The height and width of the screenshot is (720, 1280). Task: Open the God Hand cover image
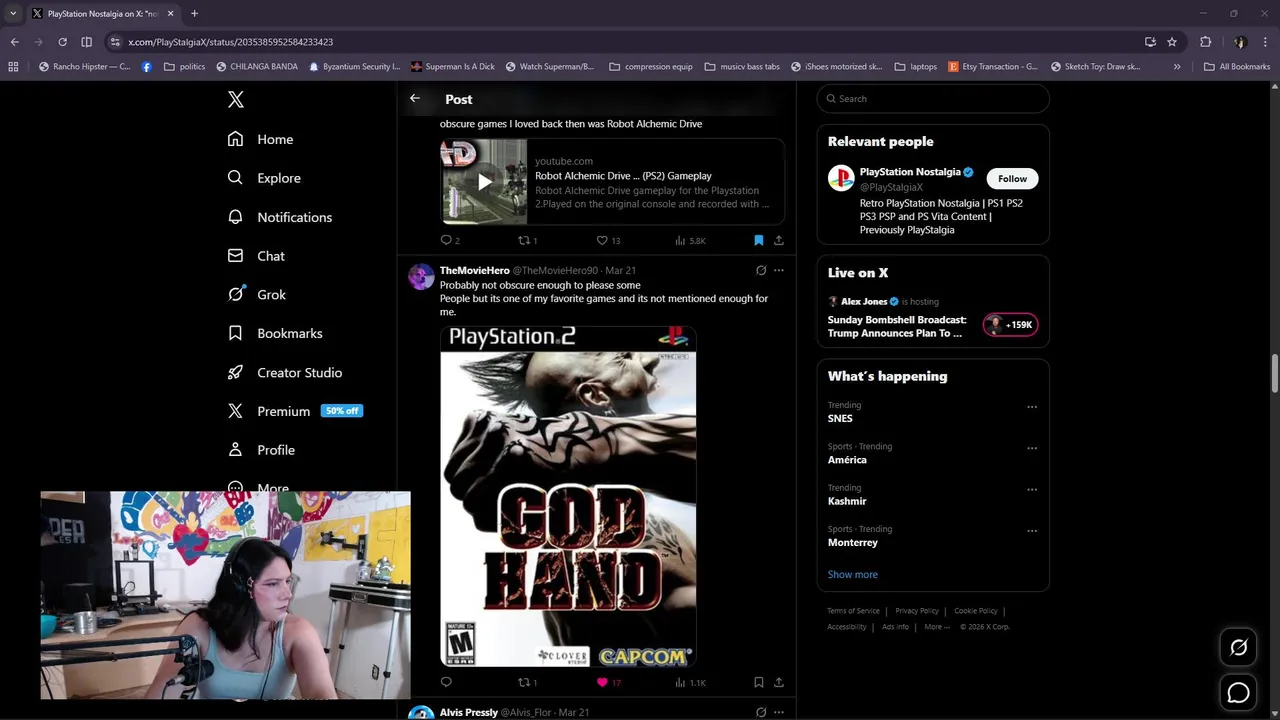(568, 496)
